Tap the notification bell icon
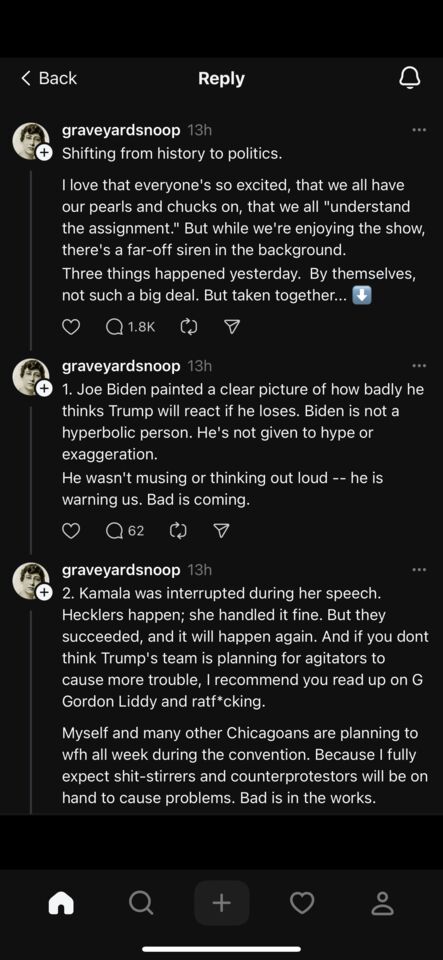The width and height of the screenshot is (443, 960). 409,78
